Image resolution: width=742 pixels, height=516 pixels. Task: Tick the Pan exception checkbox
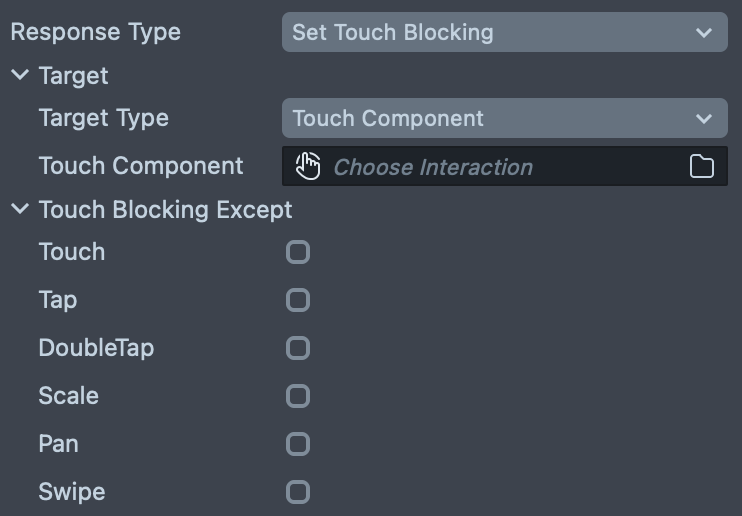pos(298,444)
